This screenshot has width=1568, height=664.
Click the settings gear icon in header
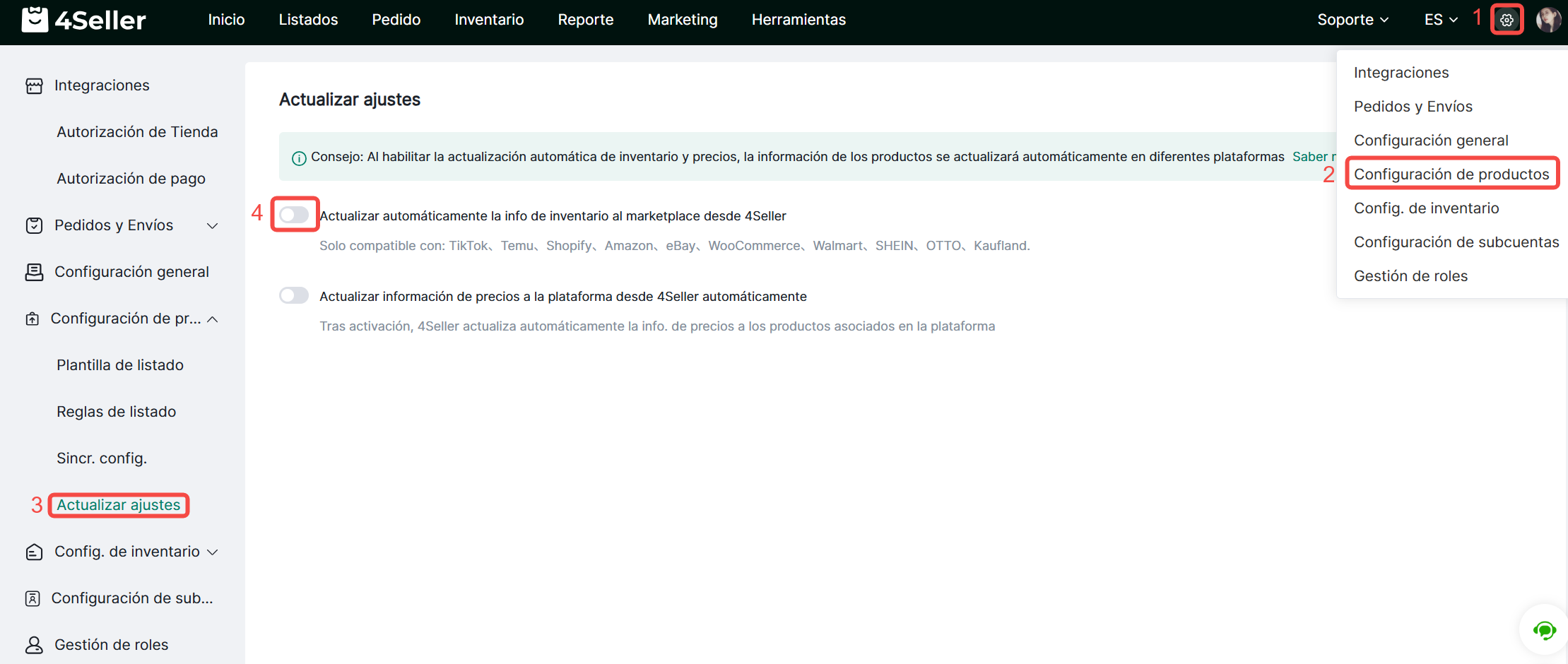1507,20
